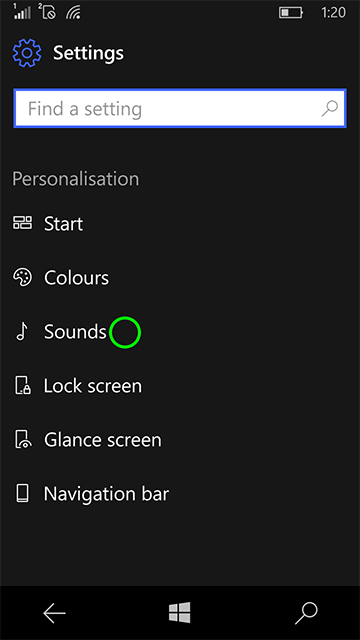Click the Start tiles icon

(22, 223)
